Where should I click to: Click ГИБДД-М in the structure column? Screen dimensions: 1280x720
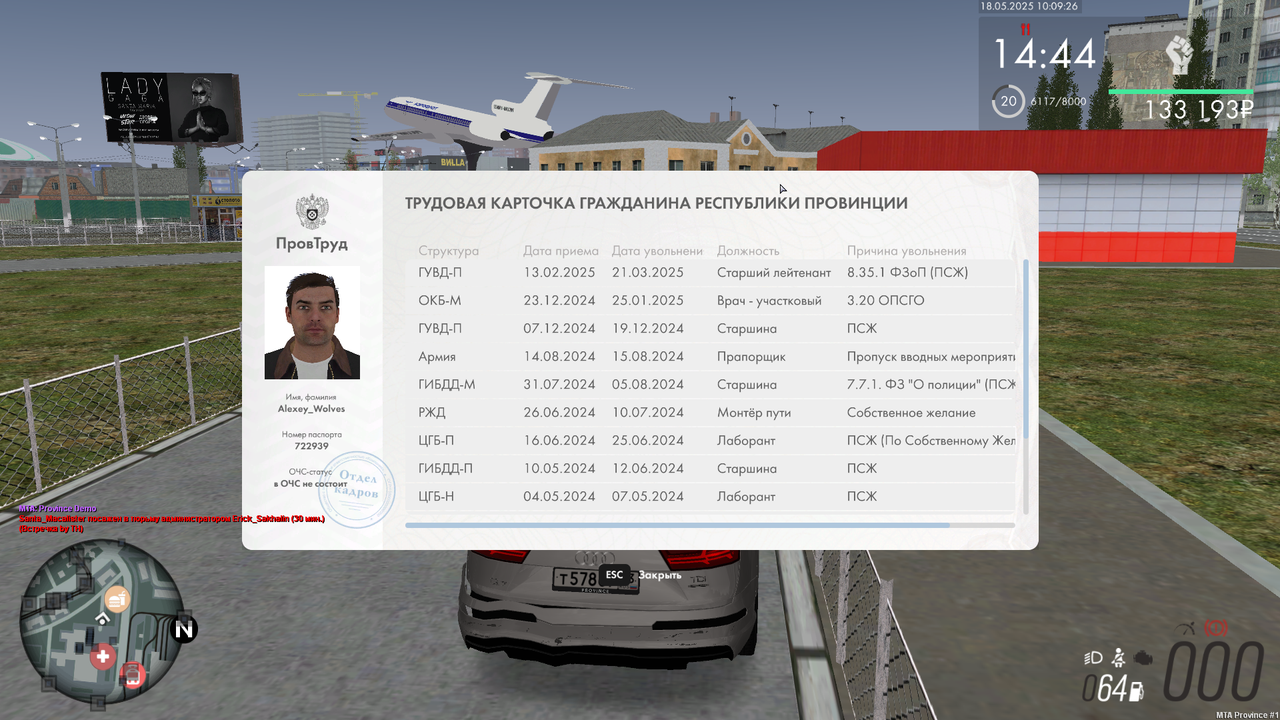447,385
